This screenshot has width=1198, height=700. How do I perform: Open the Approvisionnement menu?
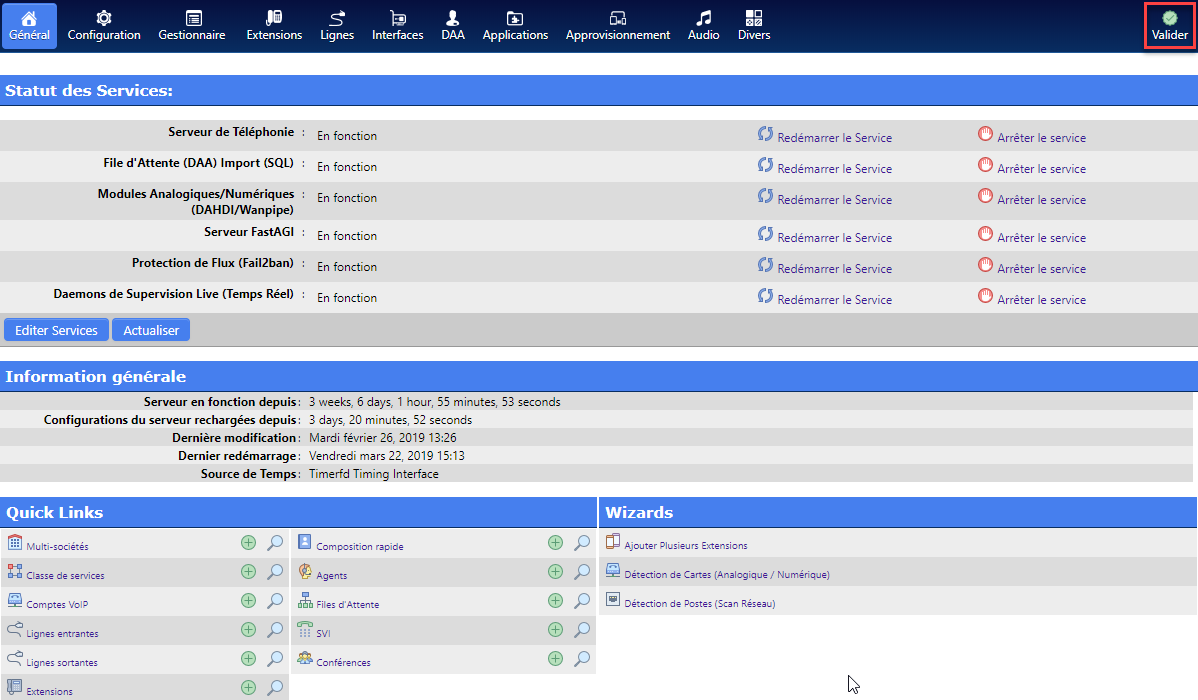tap(617, 26)
